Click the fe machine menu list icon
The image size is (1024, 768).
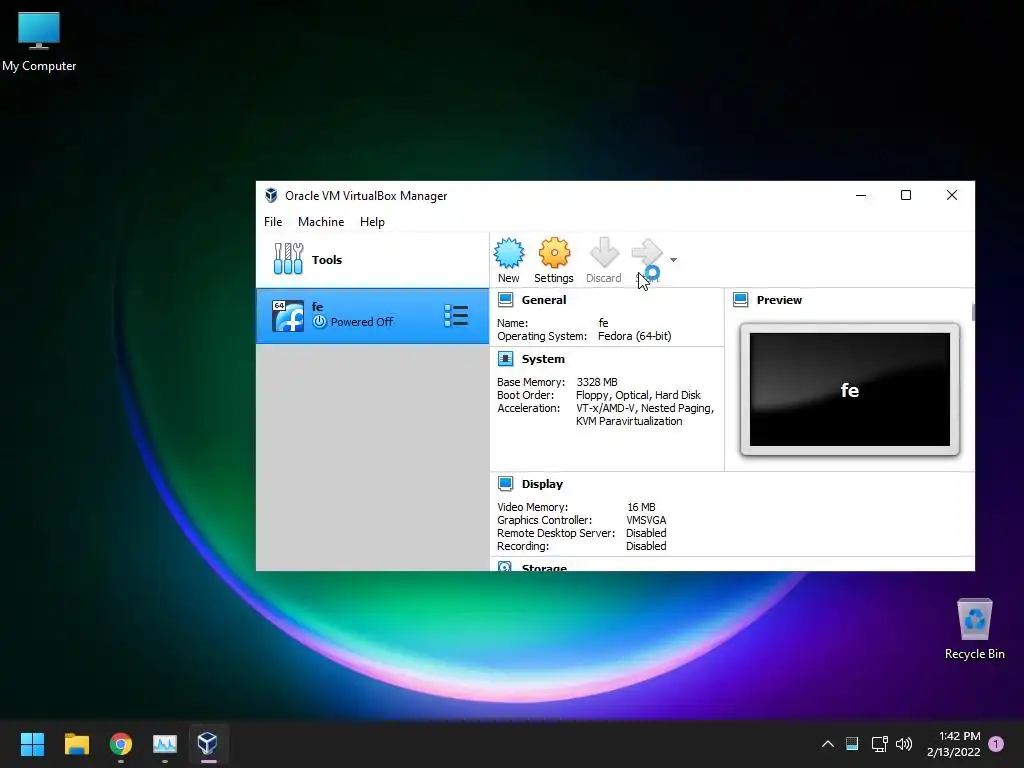tap(456, 315)
